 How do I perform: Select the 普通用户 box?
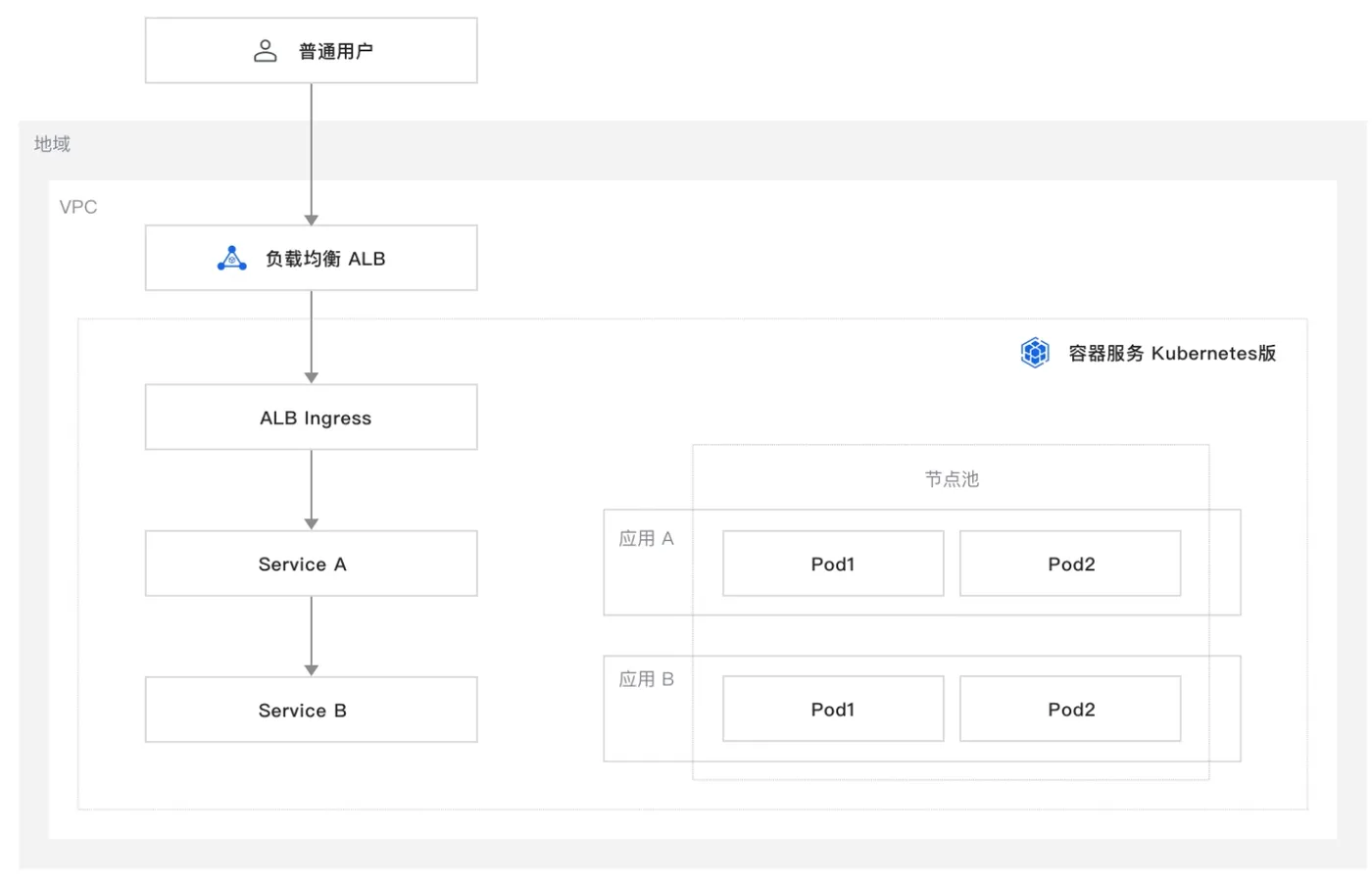pyautogui.click(x=312, y=50)
